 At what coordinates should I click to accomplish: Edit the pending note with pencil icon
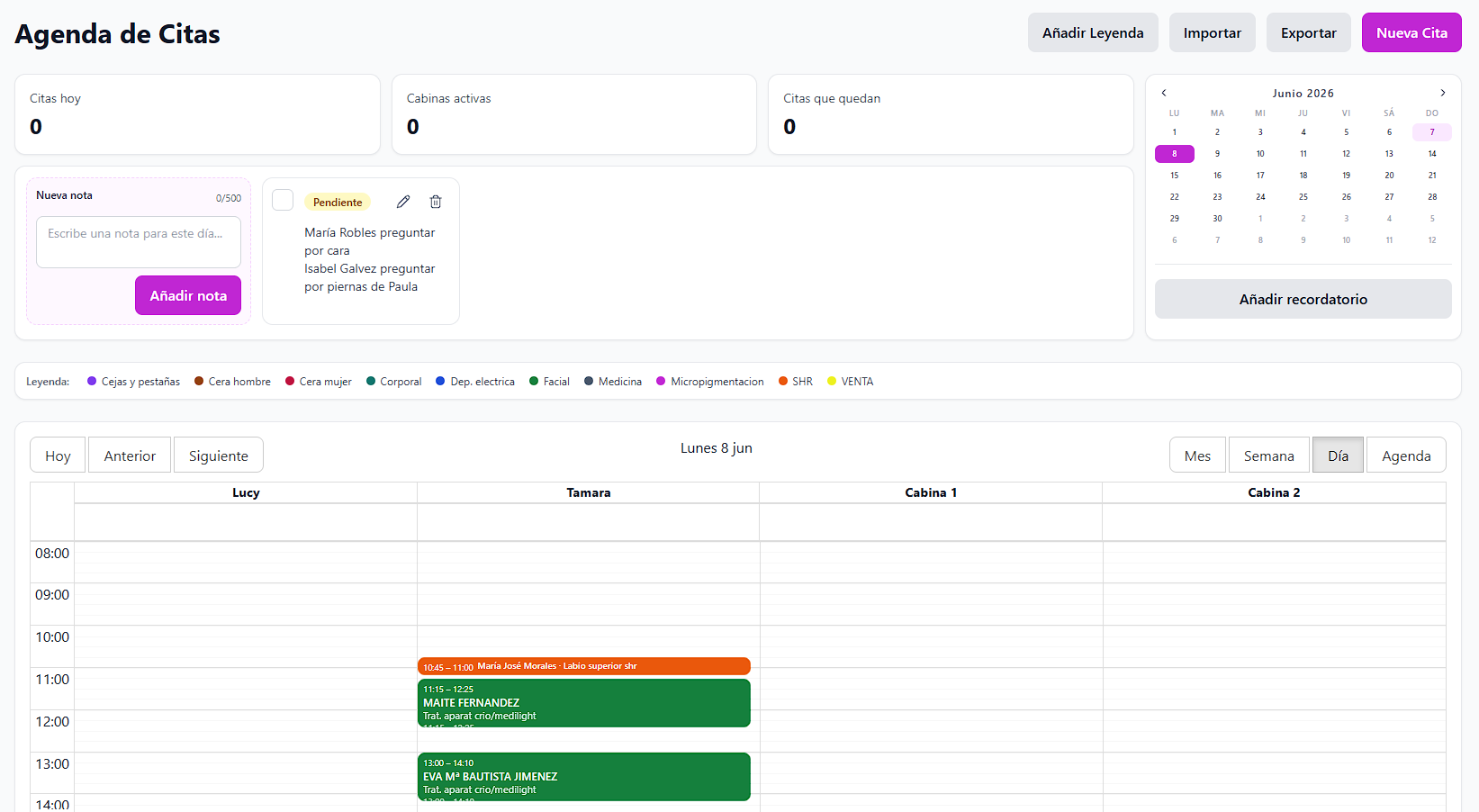403,202
